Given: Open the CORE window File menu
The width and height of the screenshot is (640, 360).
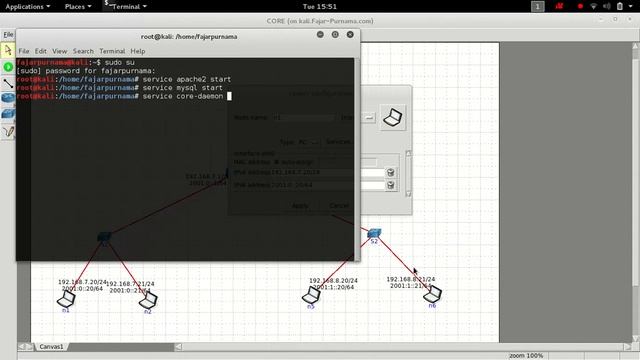Looking at the screenshot, I should [x=8, y=35].
